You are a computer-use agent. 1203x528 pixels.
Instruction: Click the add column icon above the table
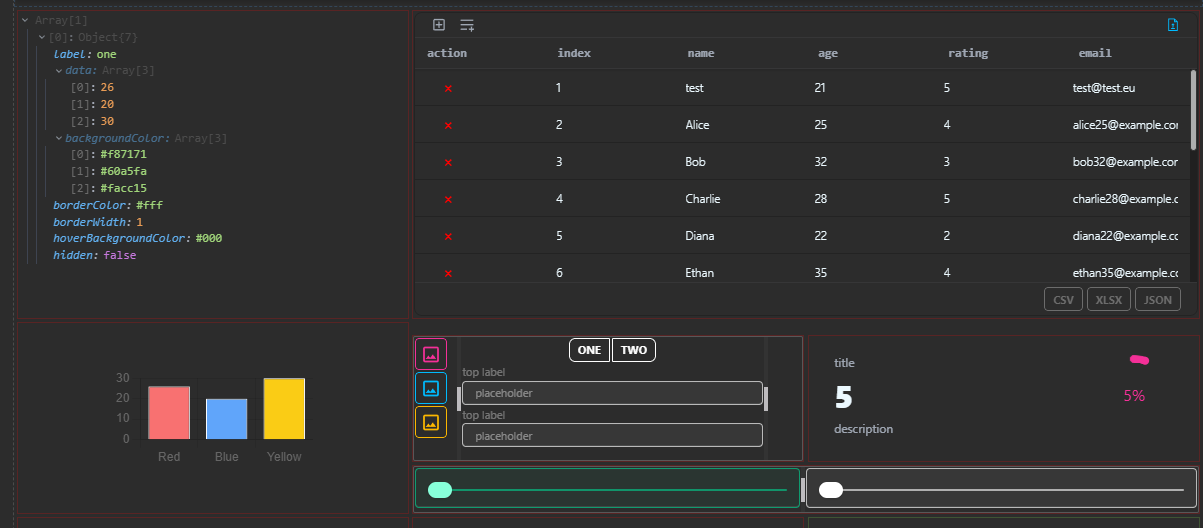point(439,25)
